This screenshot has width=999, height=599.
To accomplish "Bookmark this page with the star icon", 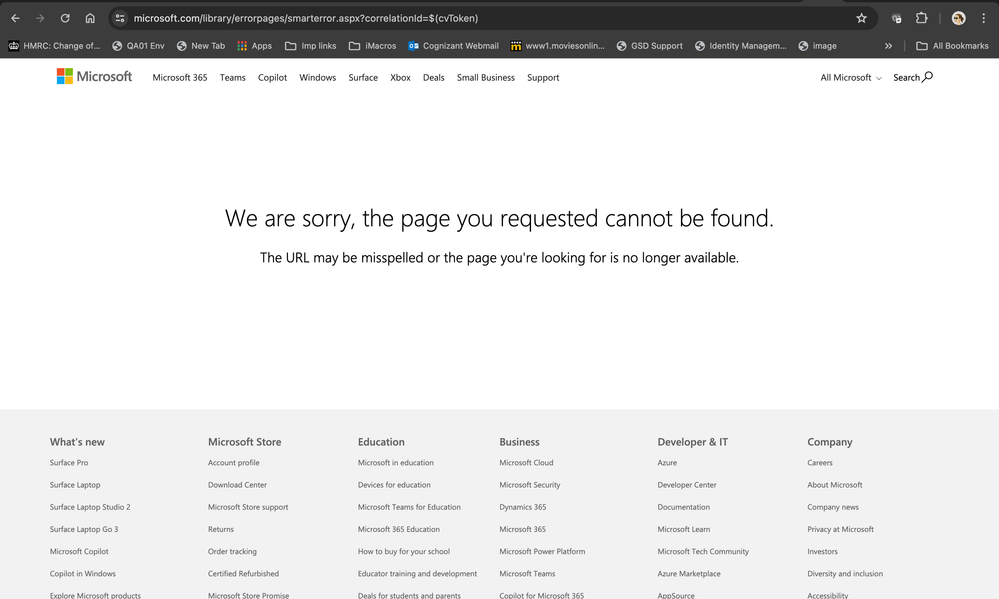I will click(861, 17).
